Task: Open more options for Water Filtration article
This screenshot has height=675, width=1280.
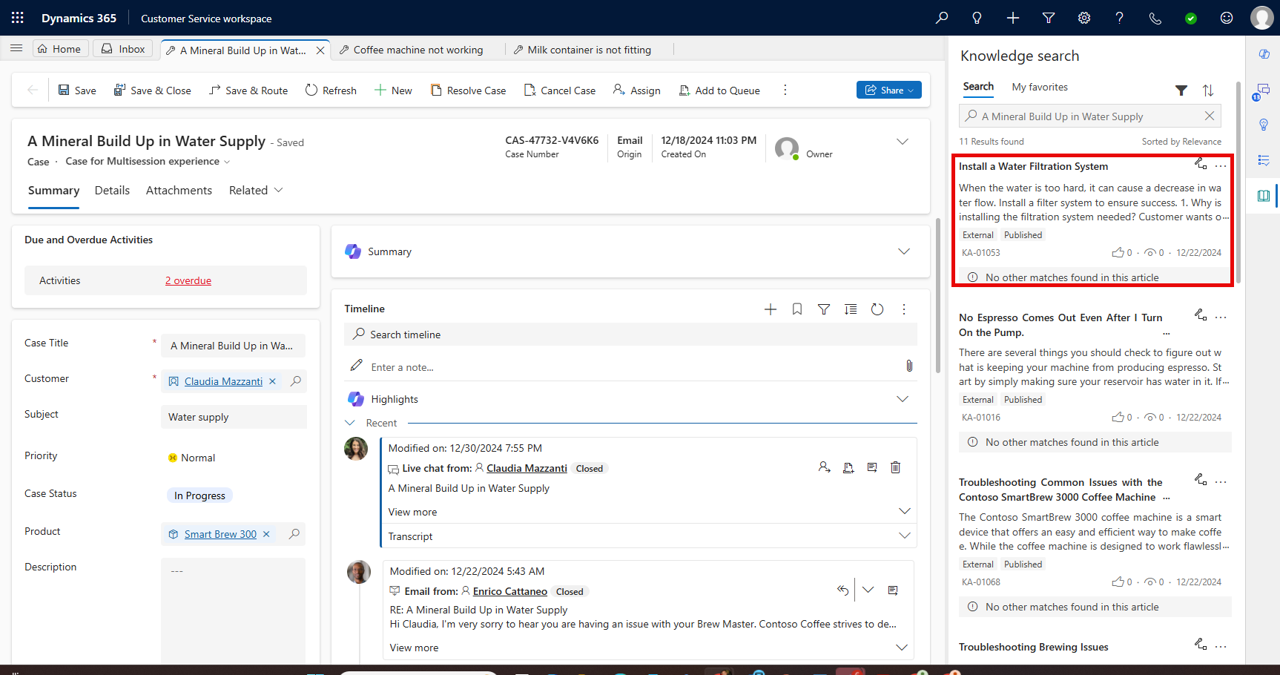Action: coord(1221,166)
